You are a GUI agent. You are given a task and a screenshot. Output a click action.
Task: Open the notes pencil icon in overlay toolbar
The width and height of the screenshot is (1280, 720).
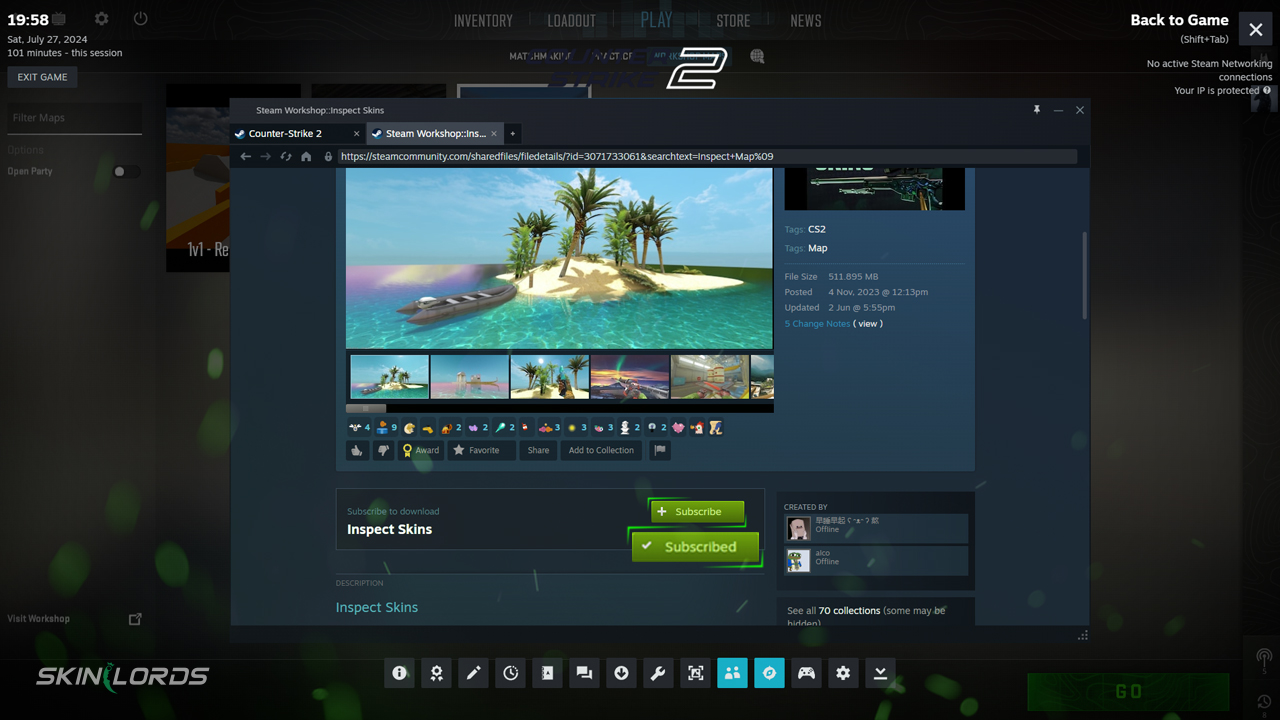pos(473,673)
